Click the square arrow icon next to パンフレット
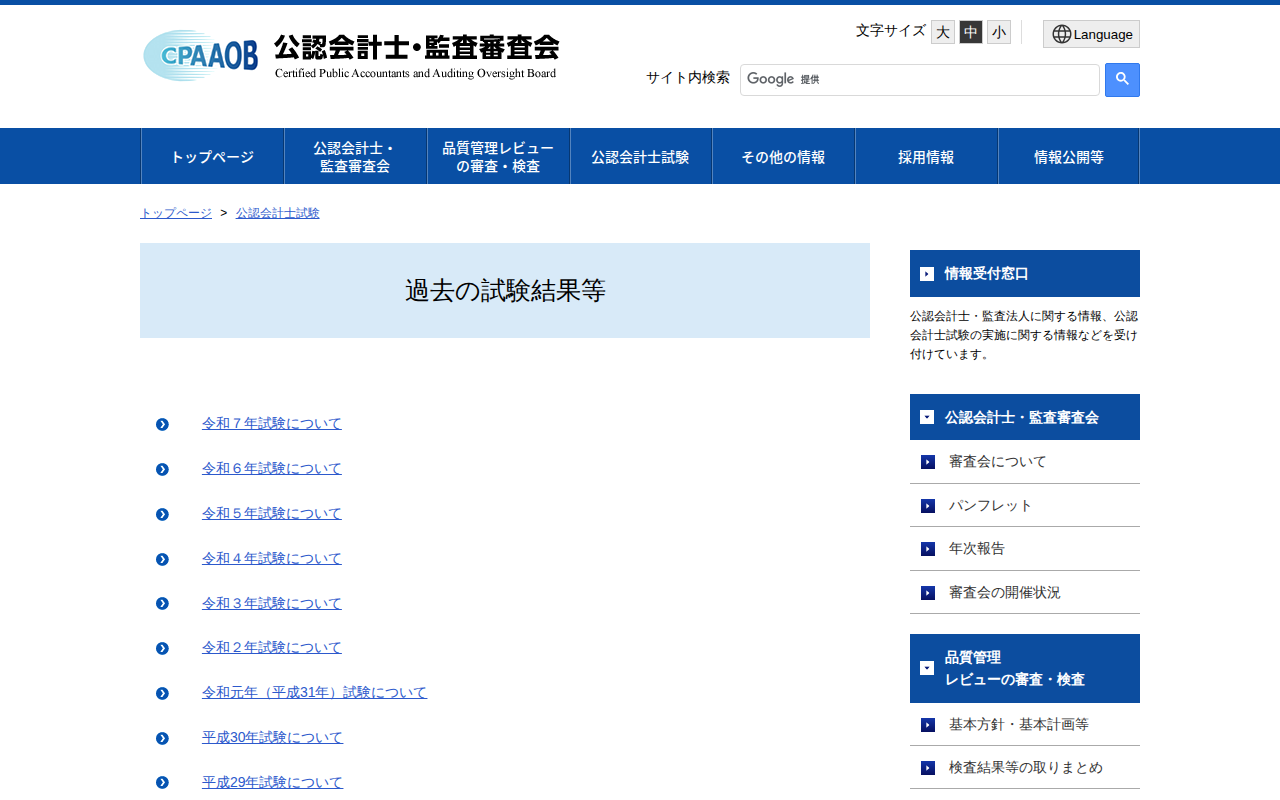This screenshot has width=1280, height=800. [x=928, y=506]
